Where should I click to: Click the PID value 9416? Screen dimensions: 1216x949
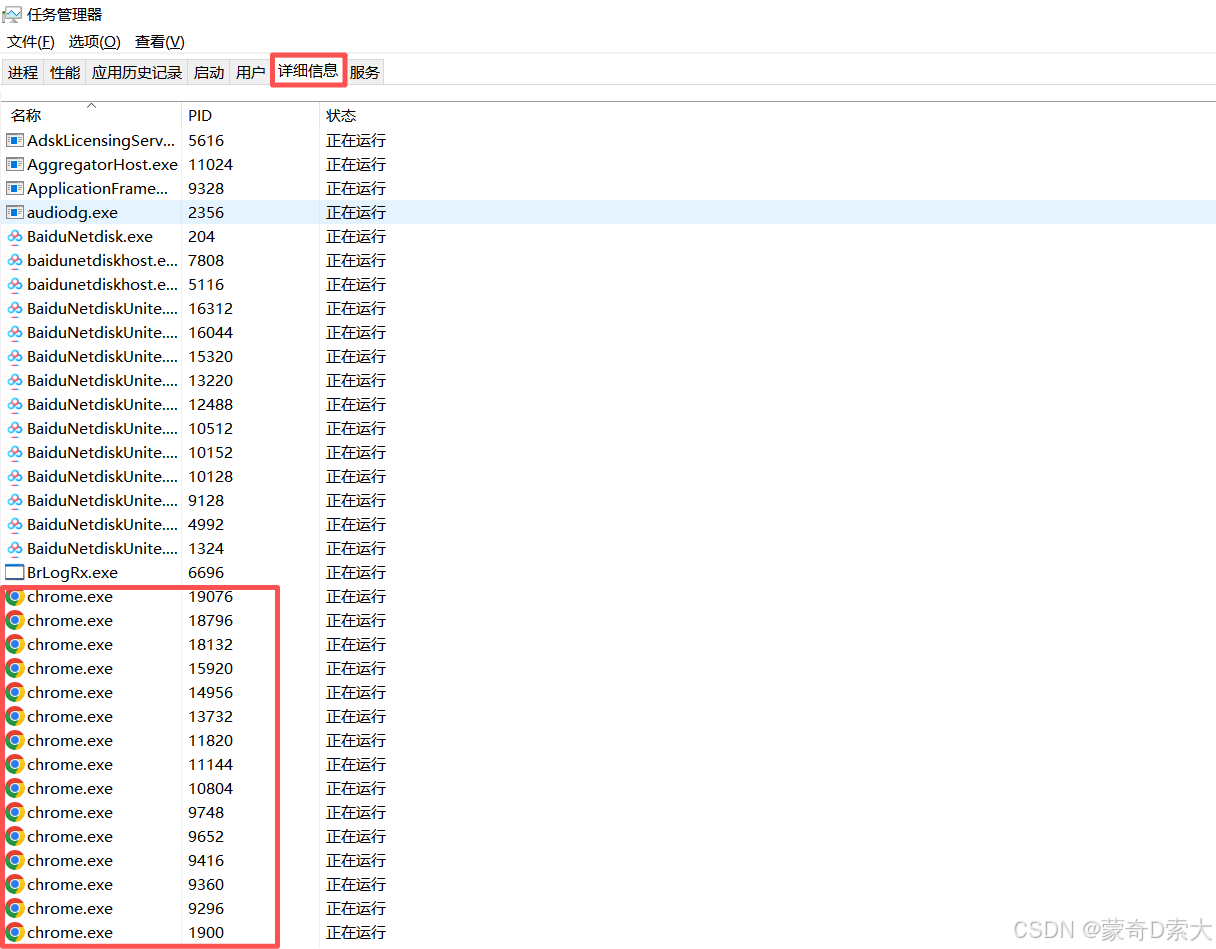click(x=206, y=860)
